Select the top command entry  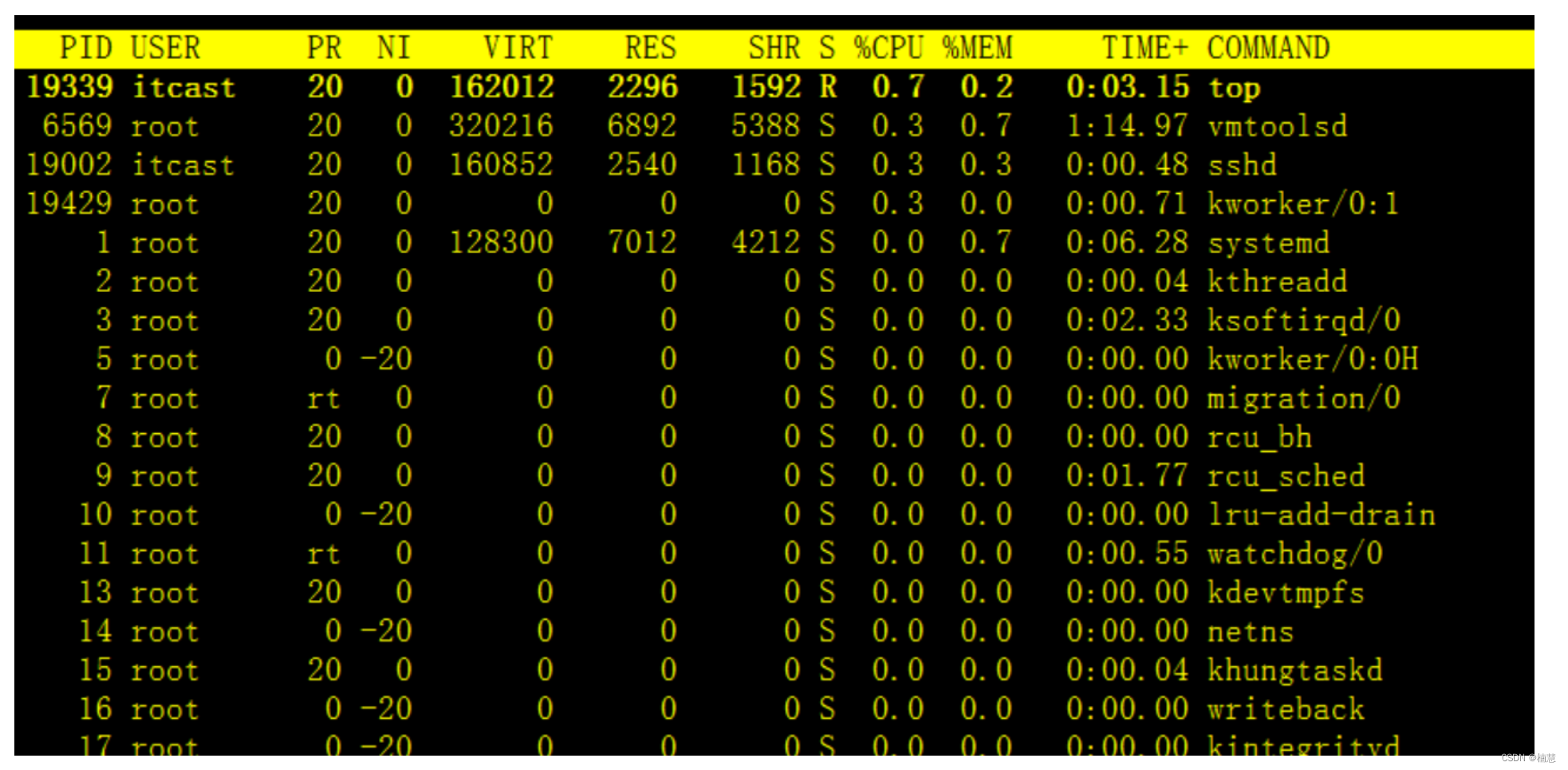point(1234,88)
